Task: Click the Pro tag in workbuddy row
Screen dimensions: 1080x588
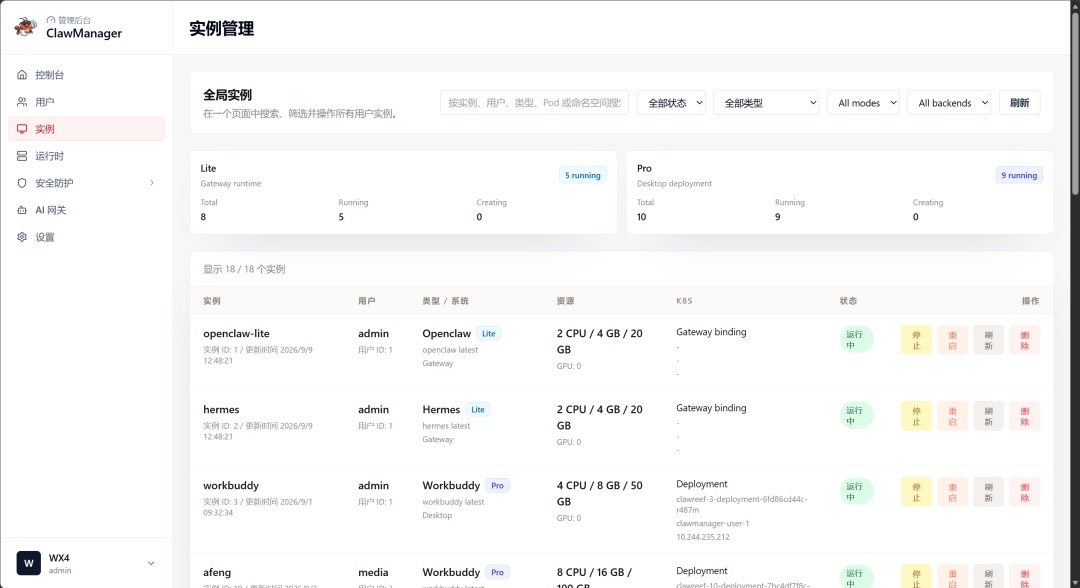Action: tap(497, 485)
